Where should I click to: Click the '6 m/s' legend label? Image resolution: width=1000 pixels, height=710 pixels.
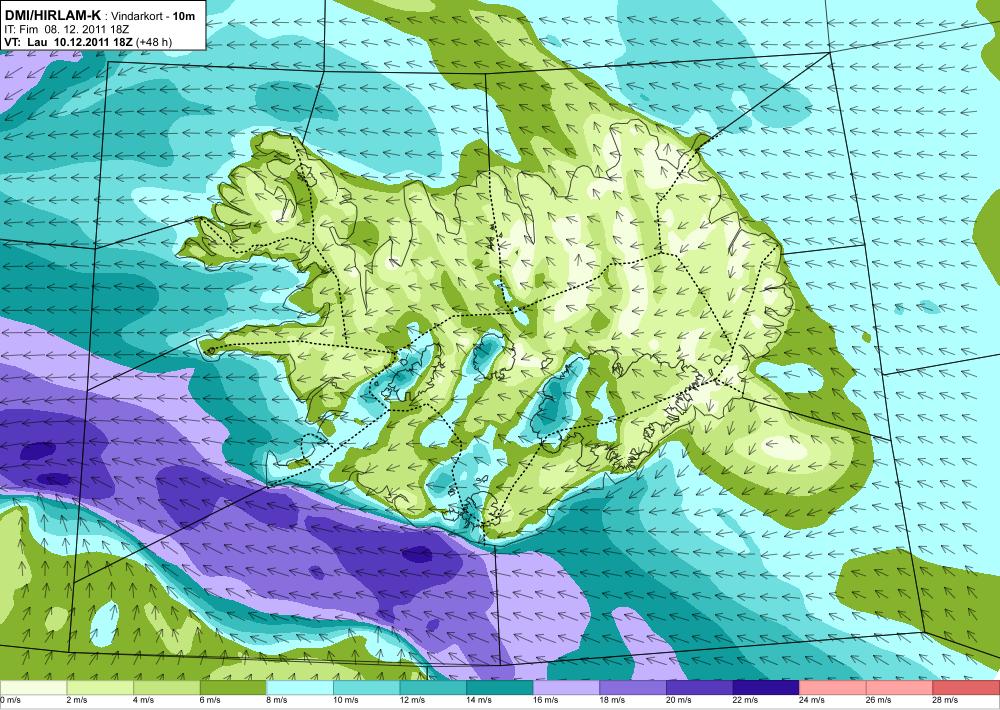(210, 700)
